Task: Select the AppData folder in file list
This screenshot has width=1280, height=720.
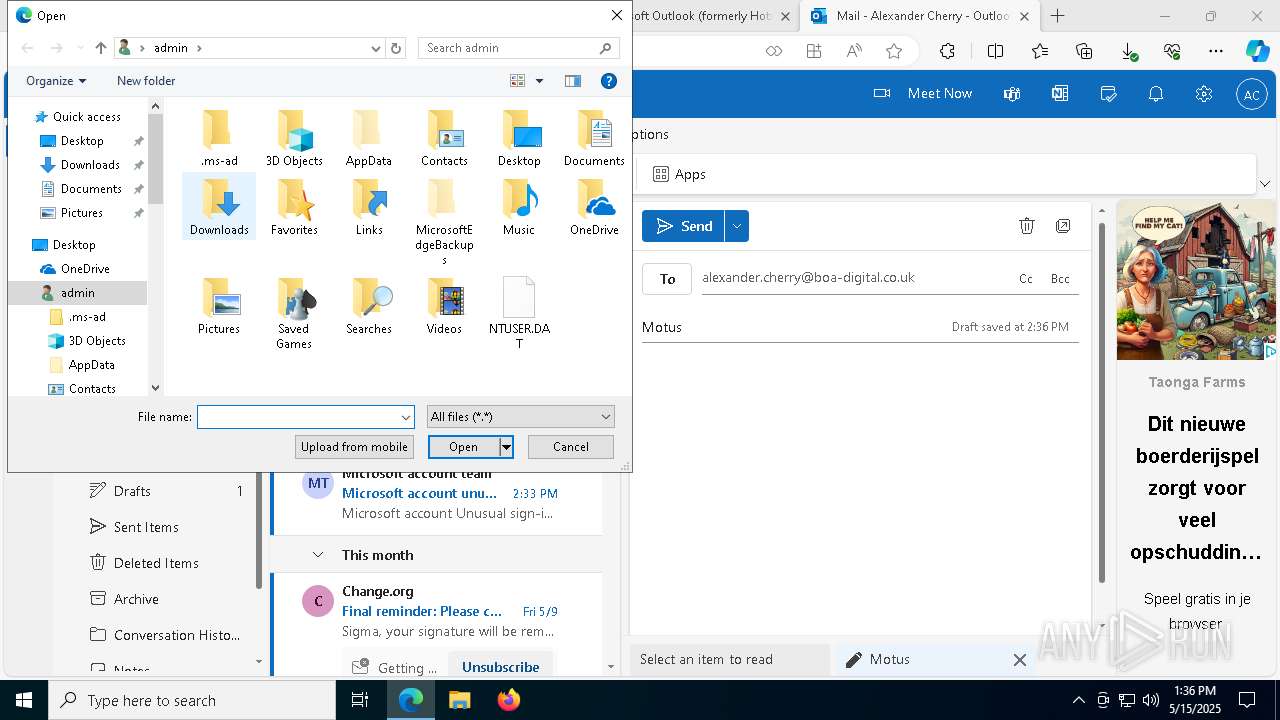Action: [369, 138]
